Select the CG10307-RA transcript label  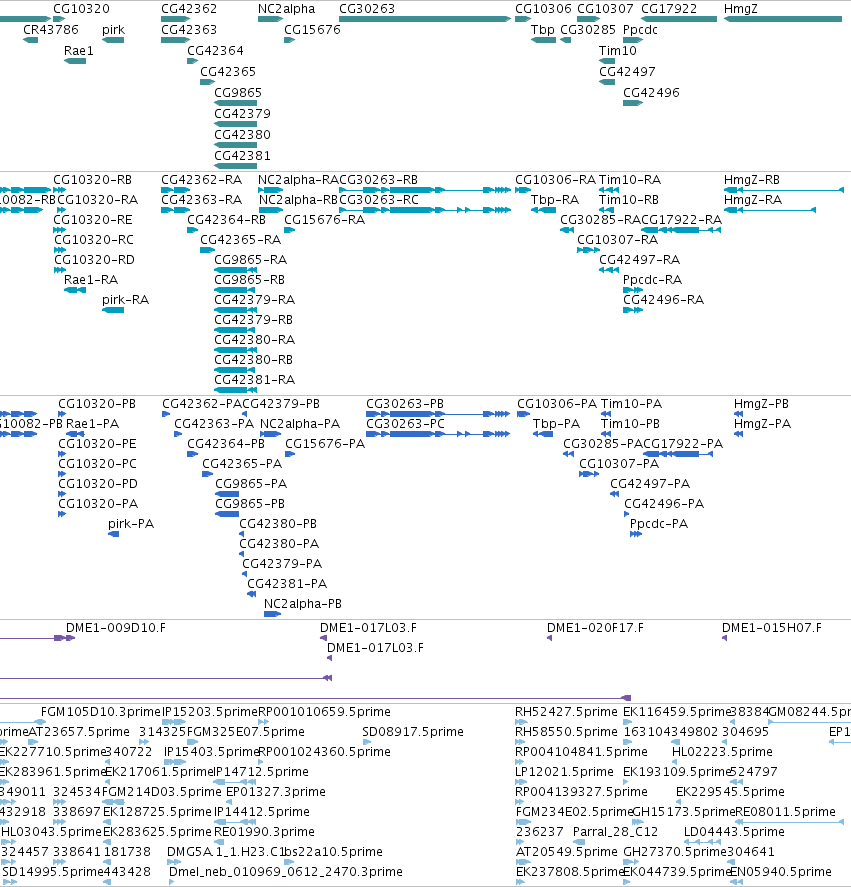coord(617,239)
